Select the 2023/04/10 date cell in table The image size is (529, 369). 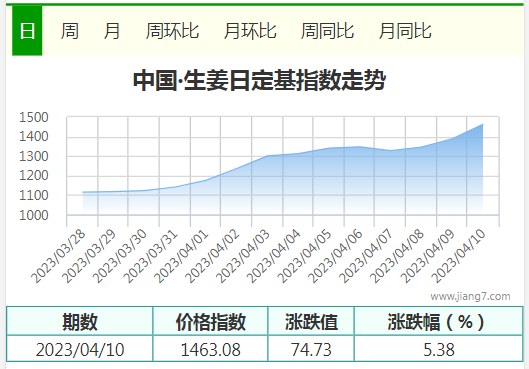[x=80, y=349]
